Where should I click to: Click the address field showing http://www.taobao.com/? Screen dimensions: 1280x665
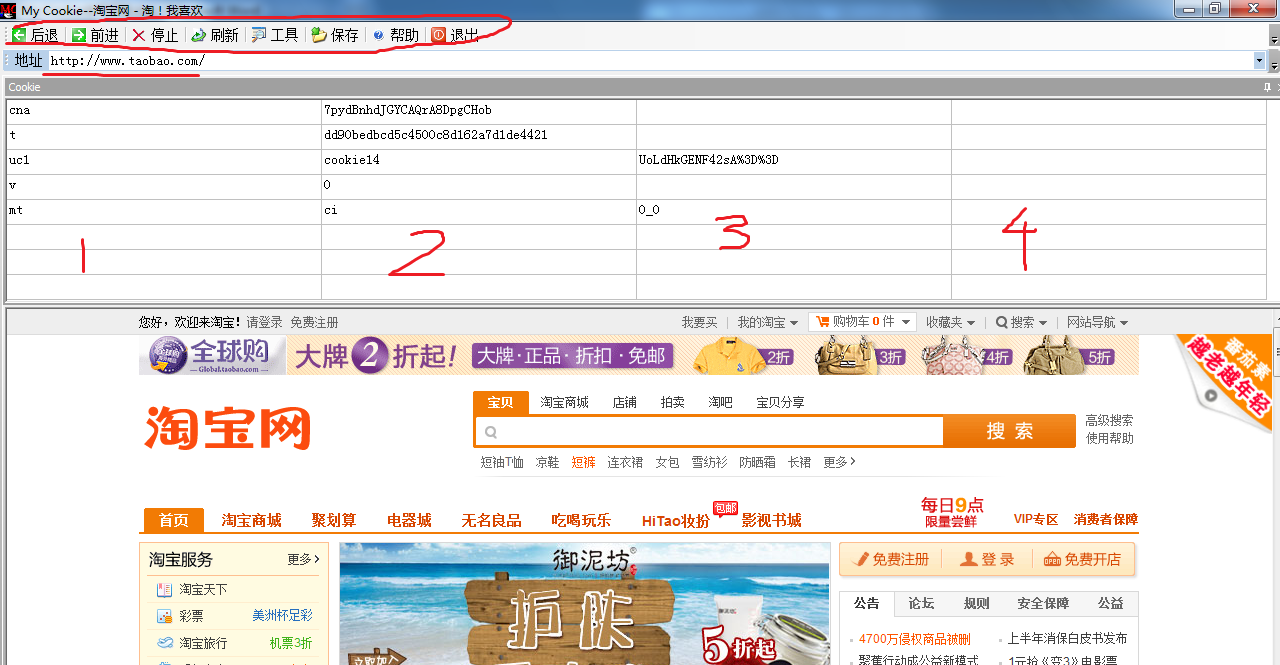coord(650,61)
